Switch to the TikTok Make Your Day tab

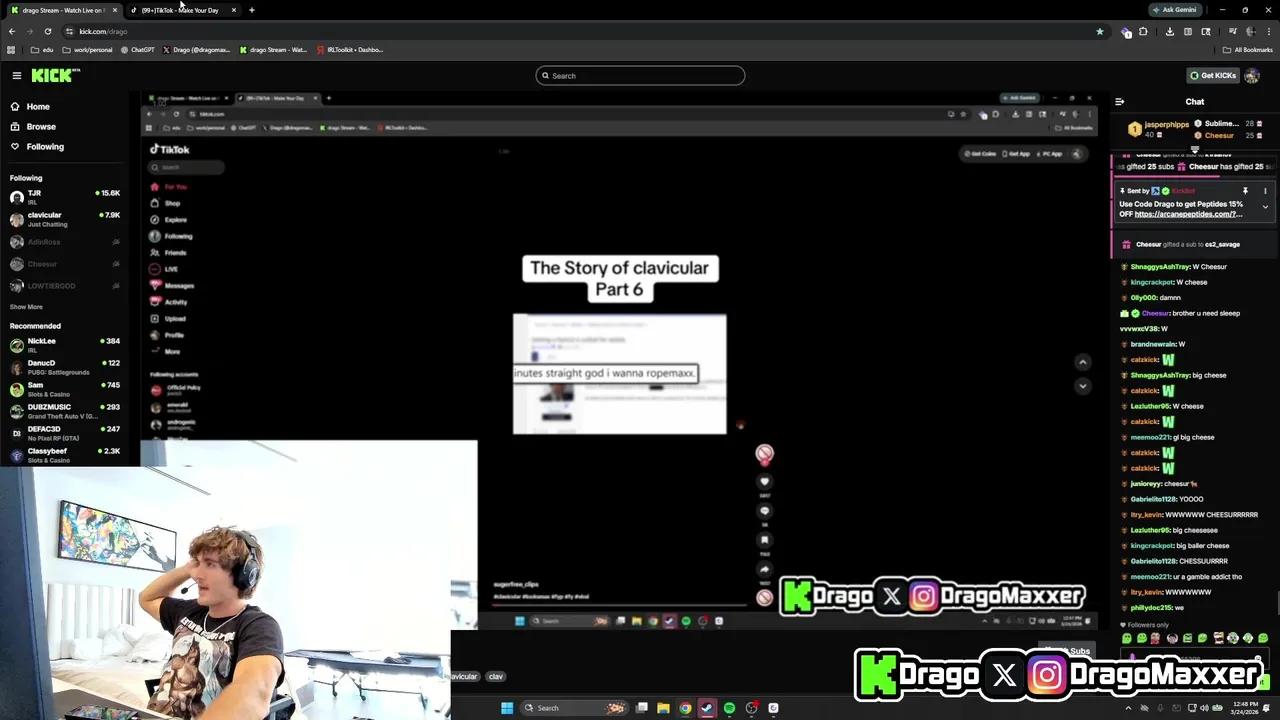183,10
